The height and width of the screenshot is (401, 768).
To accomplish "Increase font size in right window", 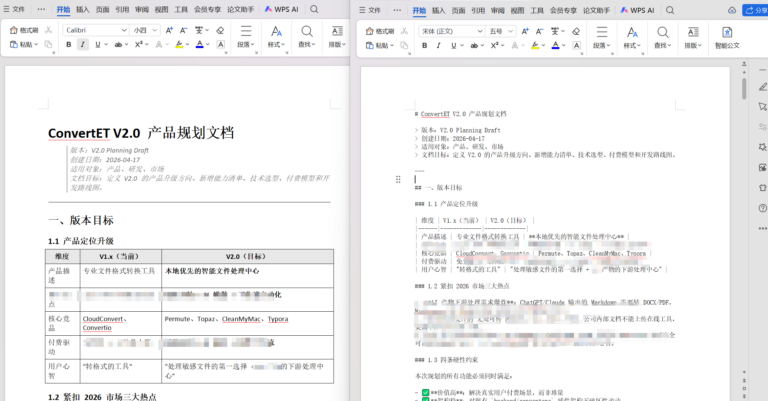I will 525,31.
